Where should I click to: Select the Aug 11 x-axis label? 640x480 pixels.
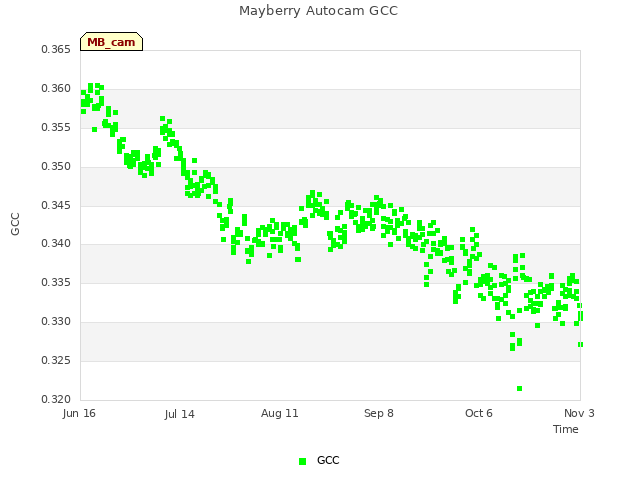coord(280,413)
